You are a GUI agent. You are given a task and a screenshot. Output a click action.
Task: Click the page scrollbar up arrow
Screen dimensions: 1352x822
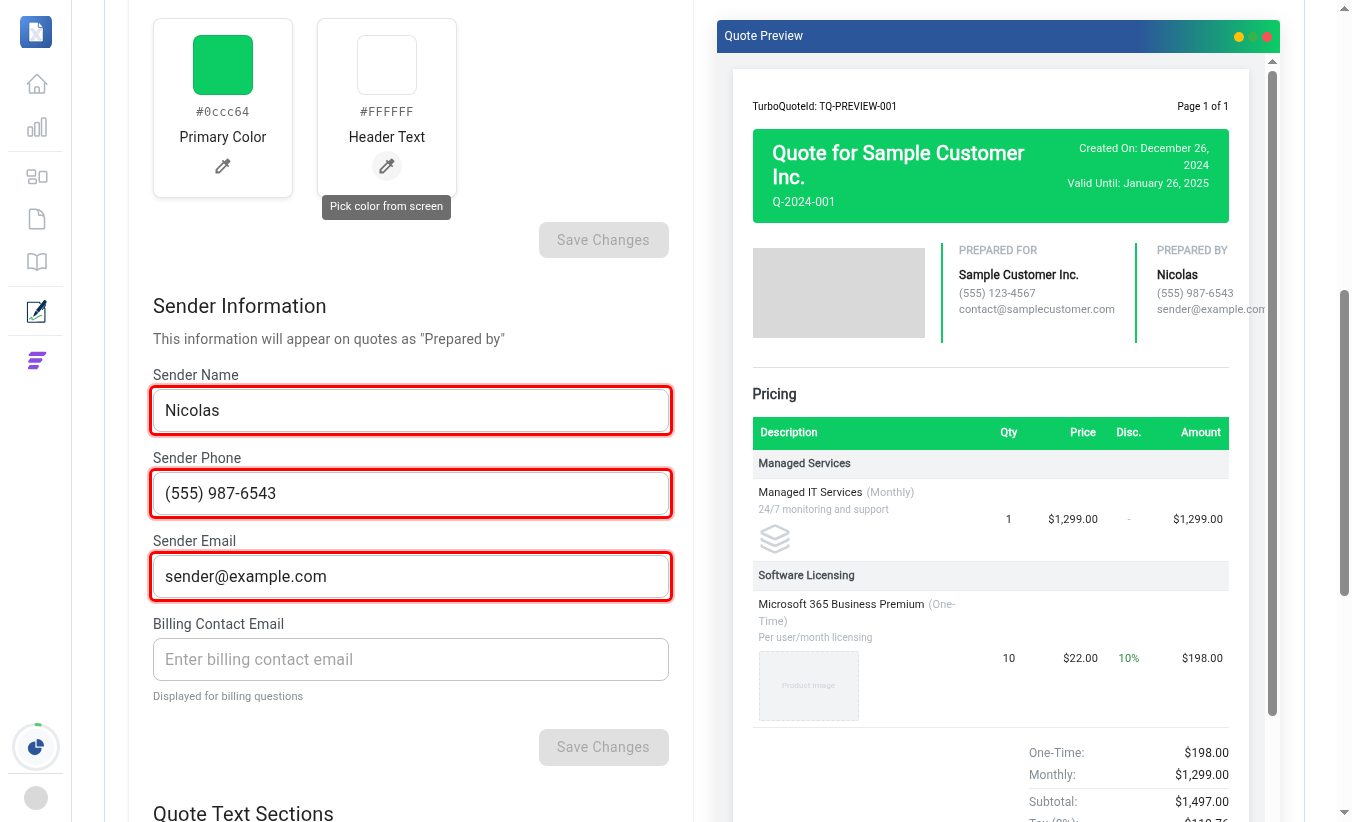1344,8
